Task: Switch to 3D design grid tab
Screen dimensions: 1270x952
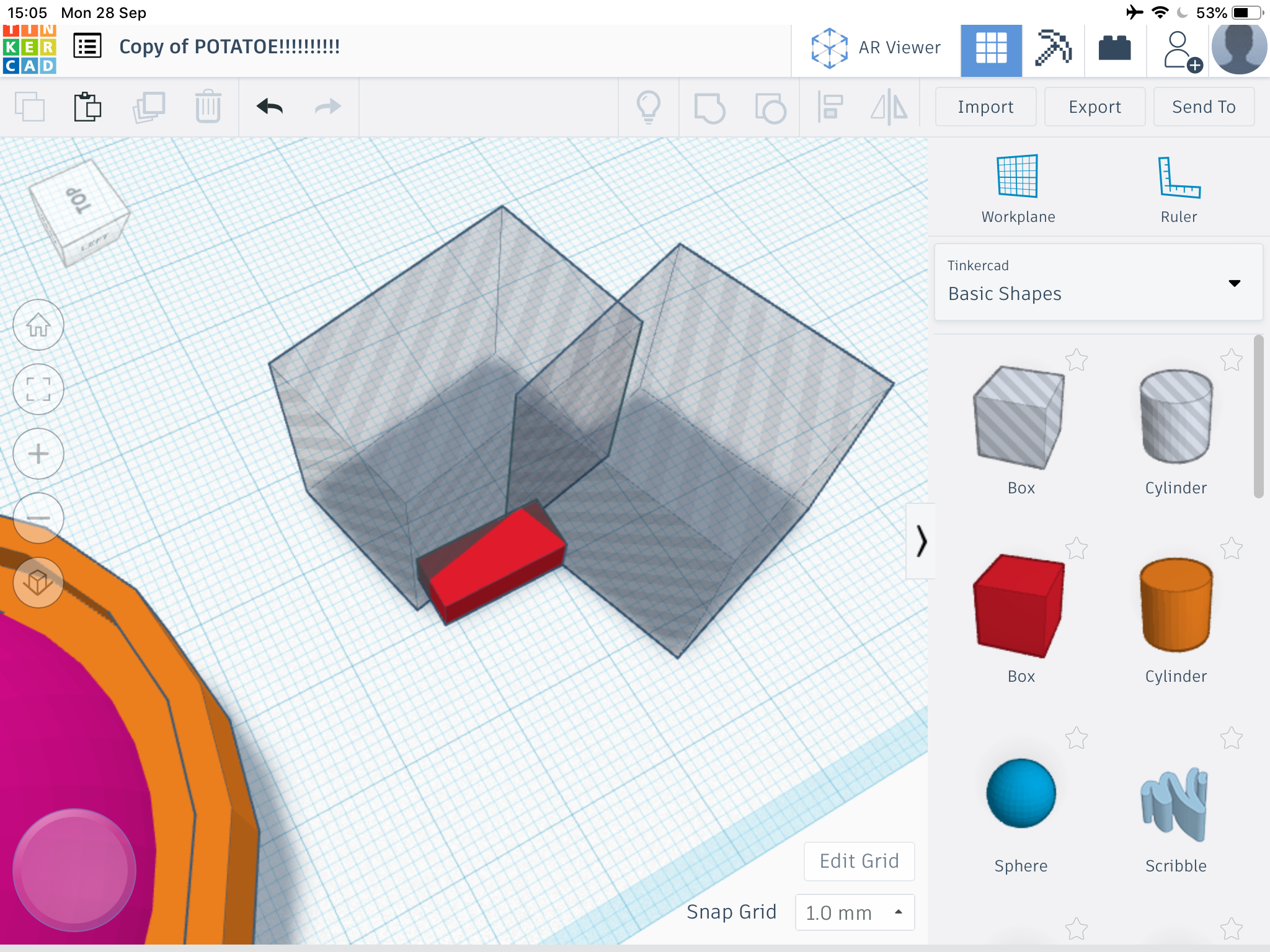Action: pos(991,48)
